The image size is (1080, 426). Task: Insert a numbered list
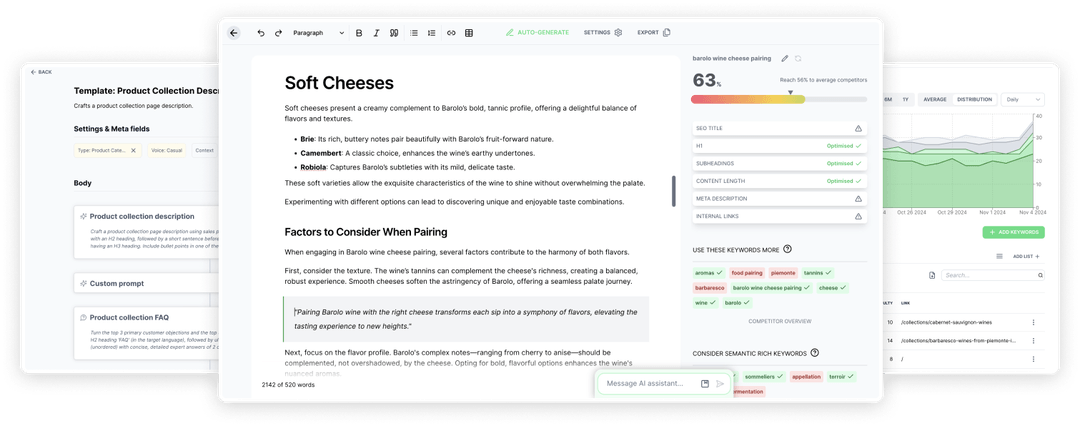432,33
